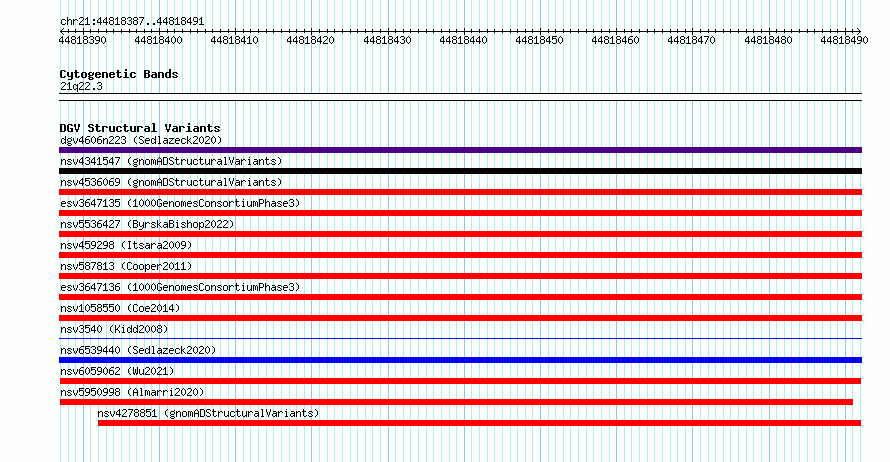Click ruler position 44818400
890x462 pixels.
(158, 40)
